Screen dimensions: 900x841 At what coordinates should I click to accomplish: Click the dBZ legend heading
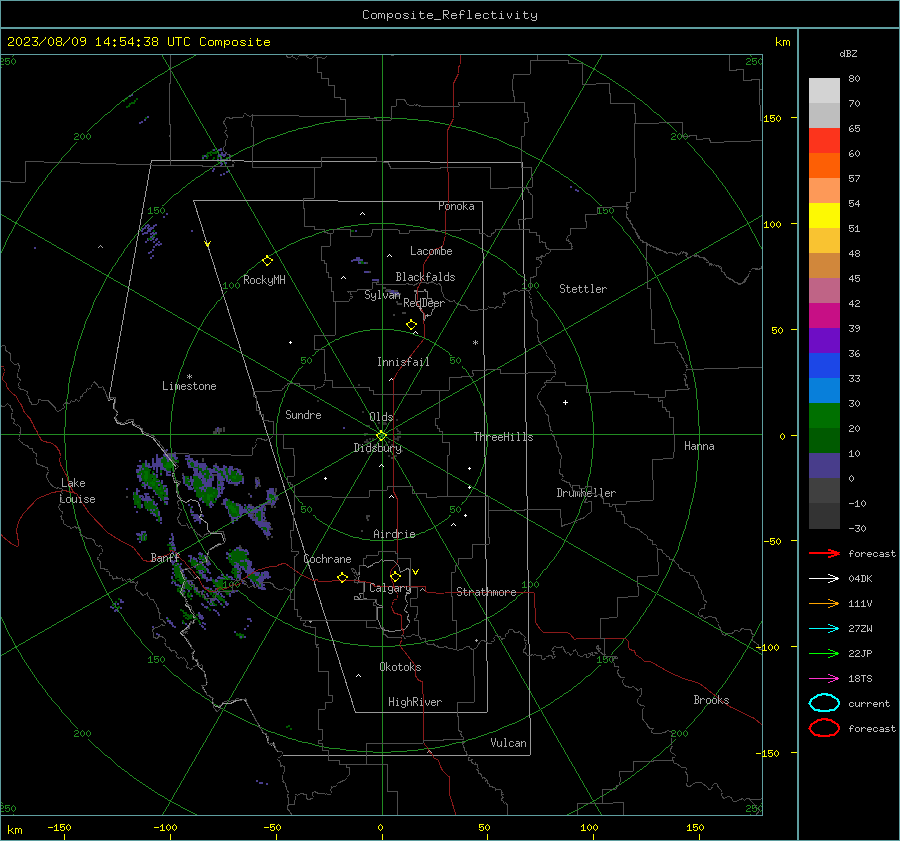(x=848, y=53)
